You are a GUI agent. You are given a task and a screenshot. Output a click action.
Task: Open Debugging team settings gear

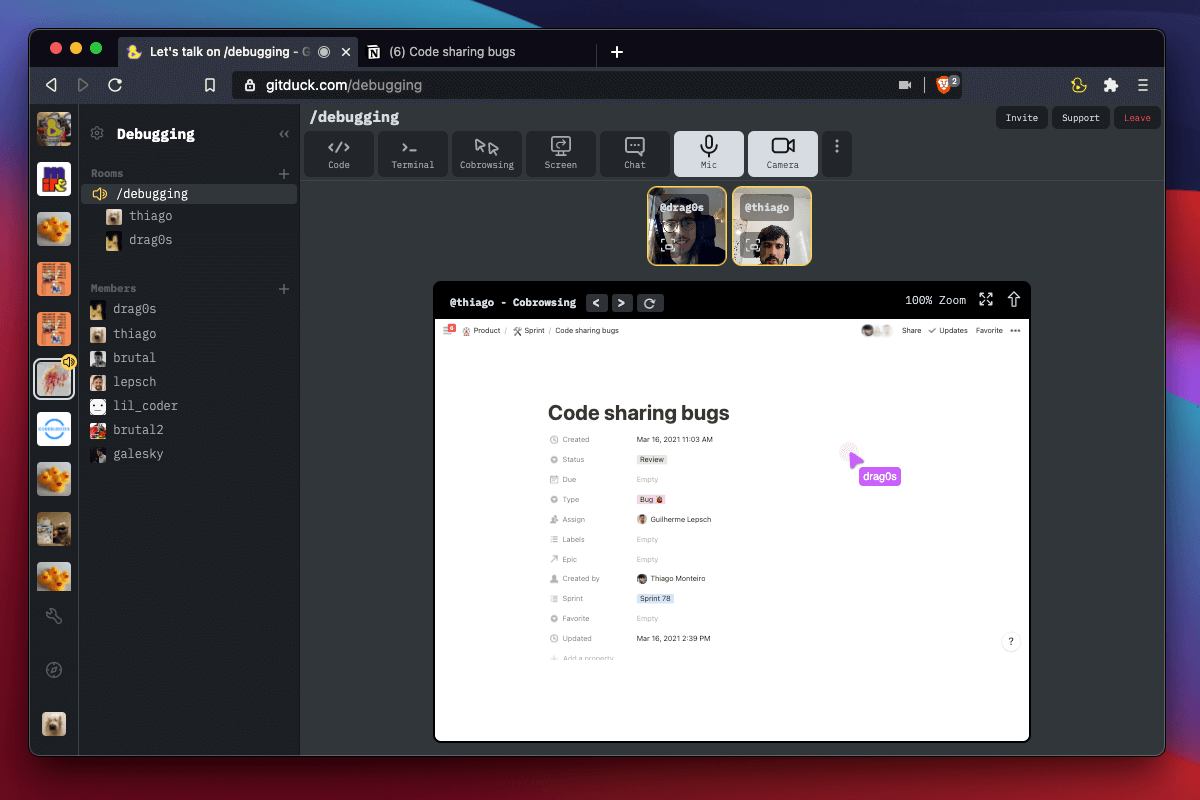click(x=97, y=134)
